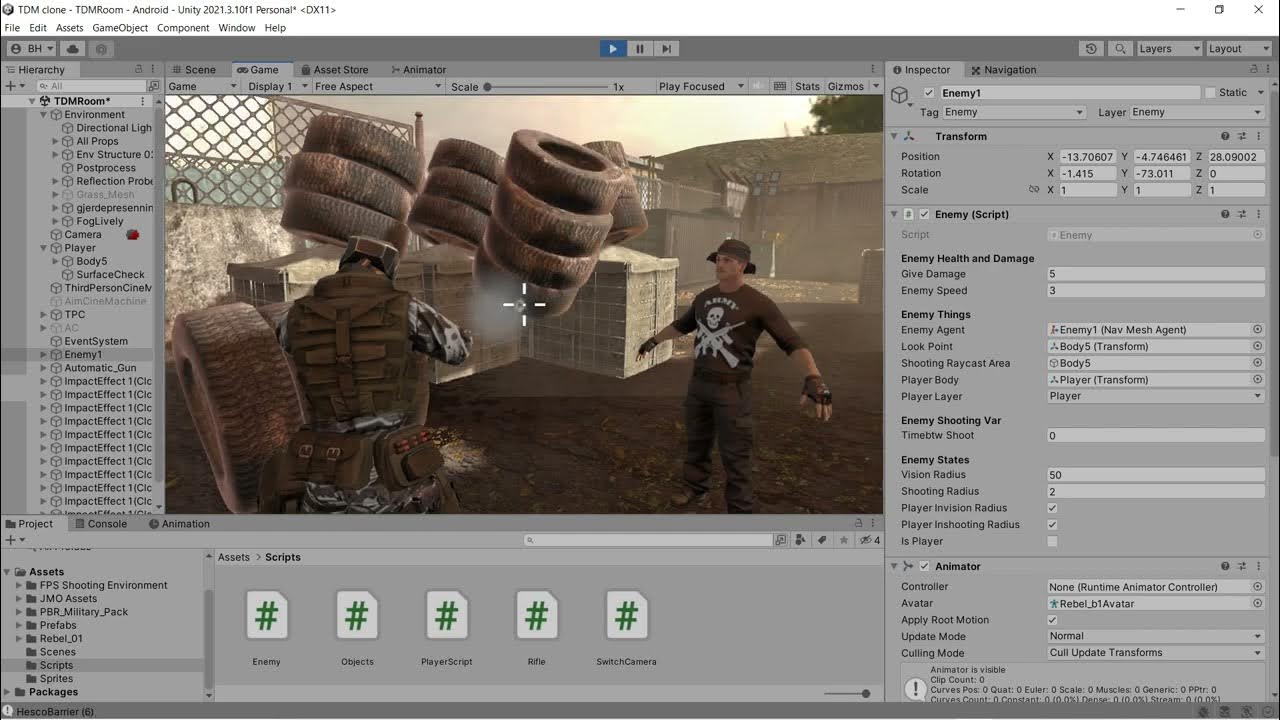Click the global search magnifier icon
This screenshot has height=720, width=1280.
click(x=1120, y=48)
